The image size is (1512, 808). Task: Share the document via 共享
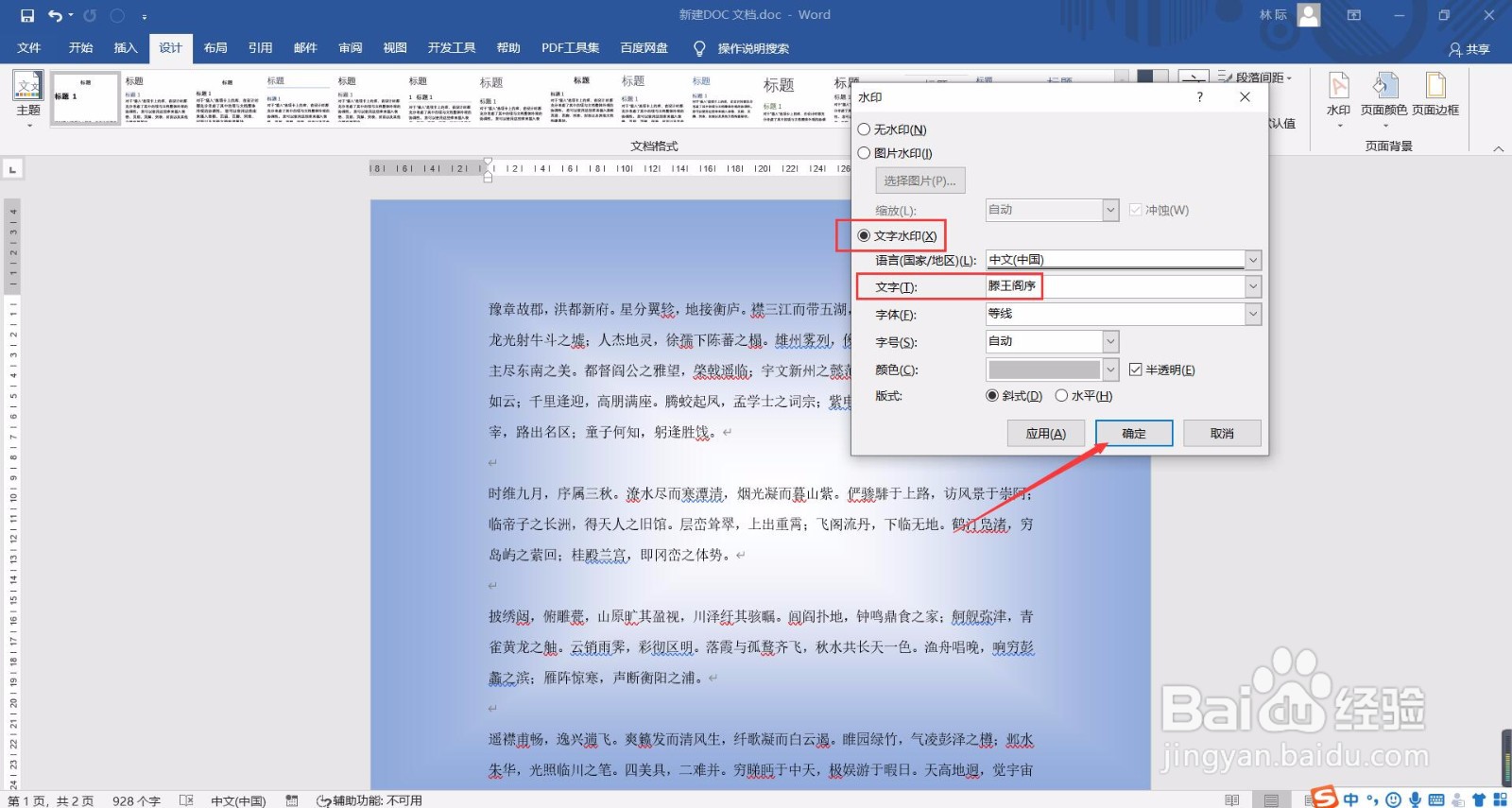pyautogui.click(x=1470, y=49)
